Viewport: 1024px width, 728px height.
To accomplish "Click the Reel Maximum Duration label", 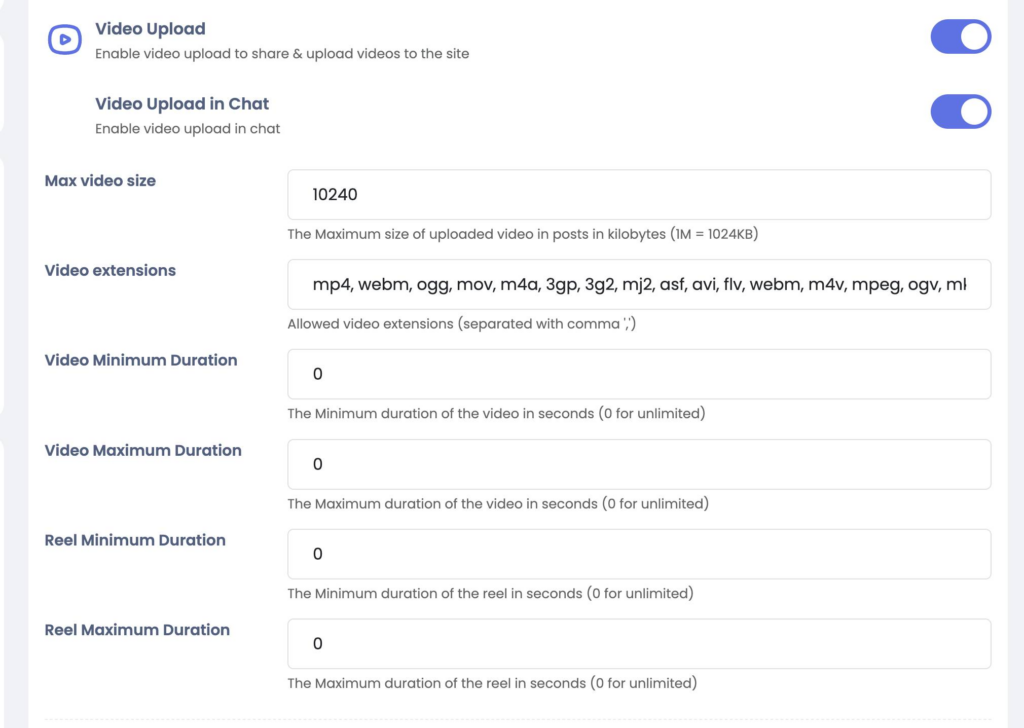I will point(137,631).
